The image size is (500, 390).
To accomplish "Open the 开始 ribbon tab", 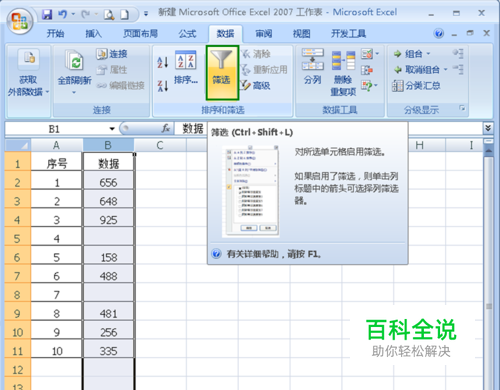I will coord(55,34).
